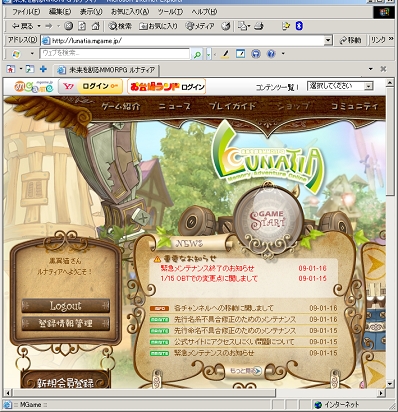Click the quick tabs icon beside the star

pyautogui.click(x=30, y=69)
